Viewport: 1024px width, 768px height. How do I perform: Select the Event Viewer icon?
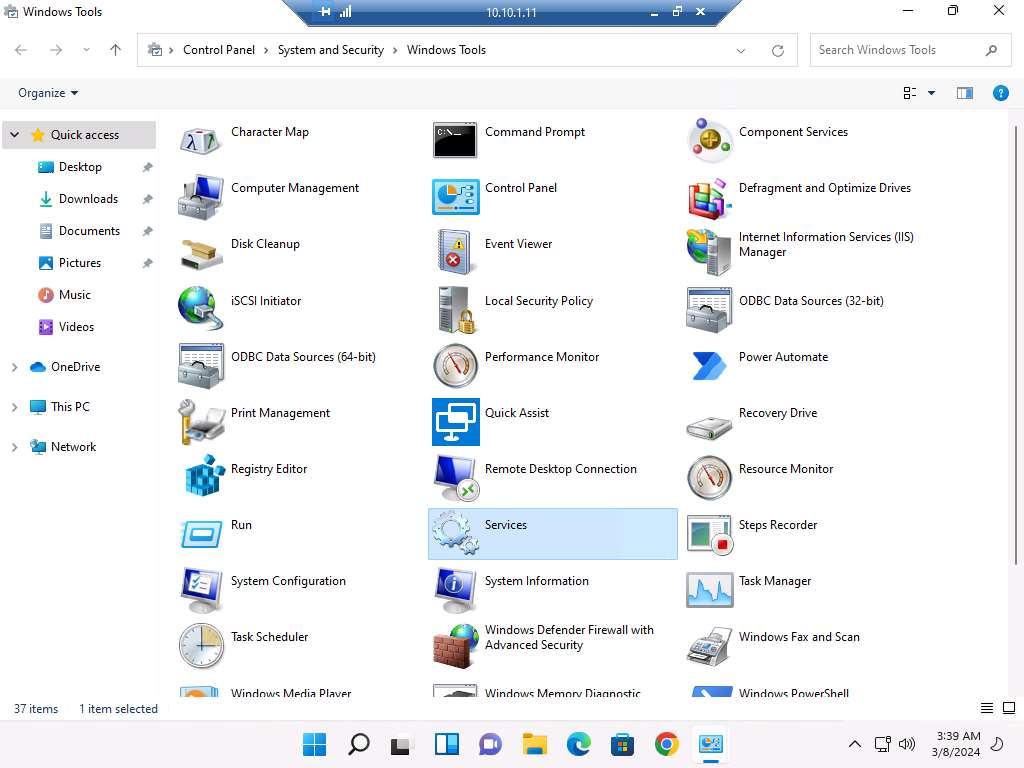(455, 252)
